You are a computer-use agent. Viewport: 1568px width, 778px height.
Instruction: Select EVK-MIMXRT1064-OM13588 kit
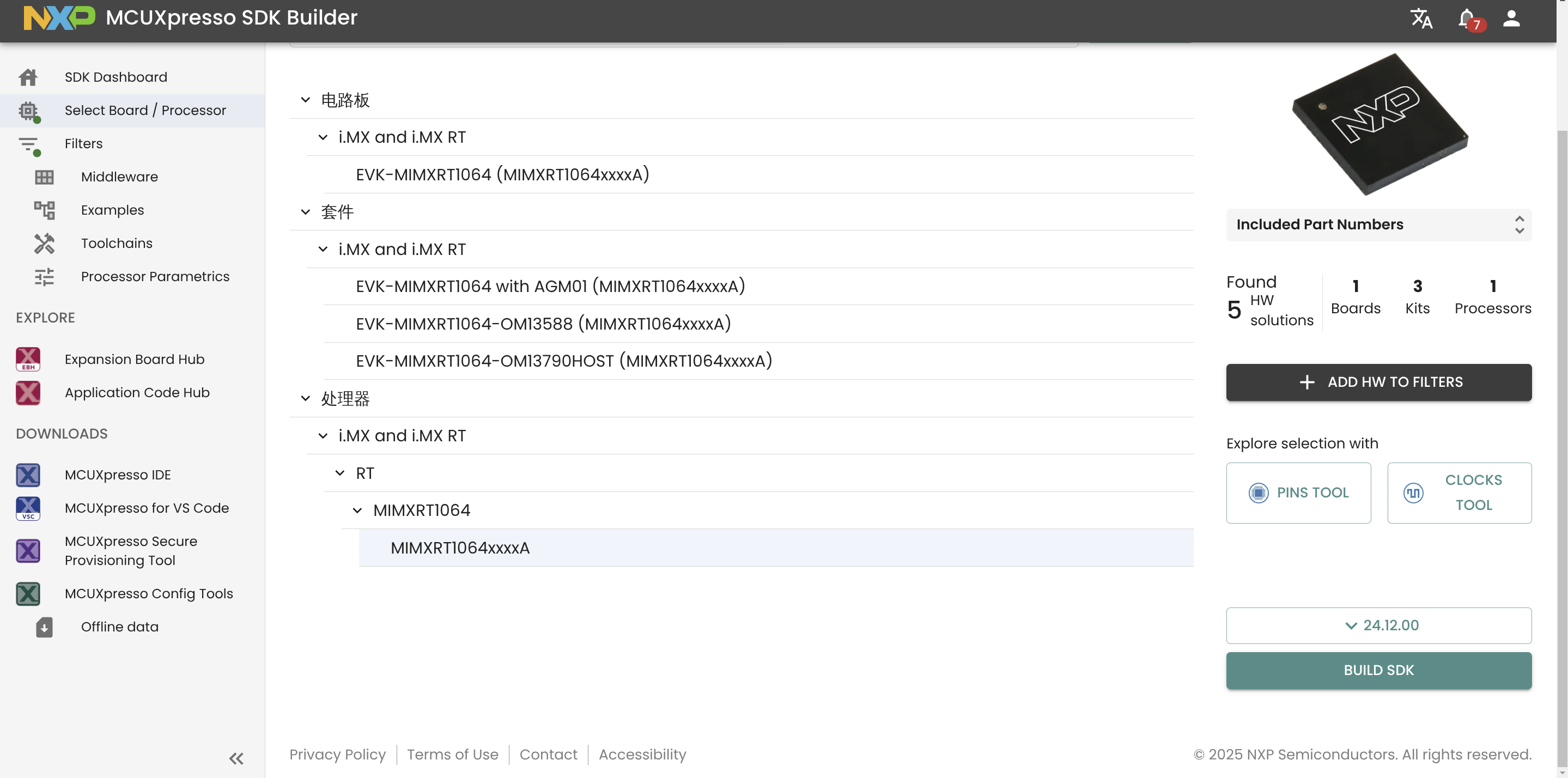pyautogui.click(x=758, y=324)
